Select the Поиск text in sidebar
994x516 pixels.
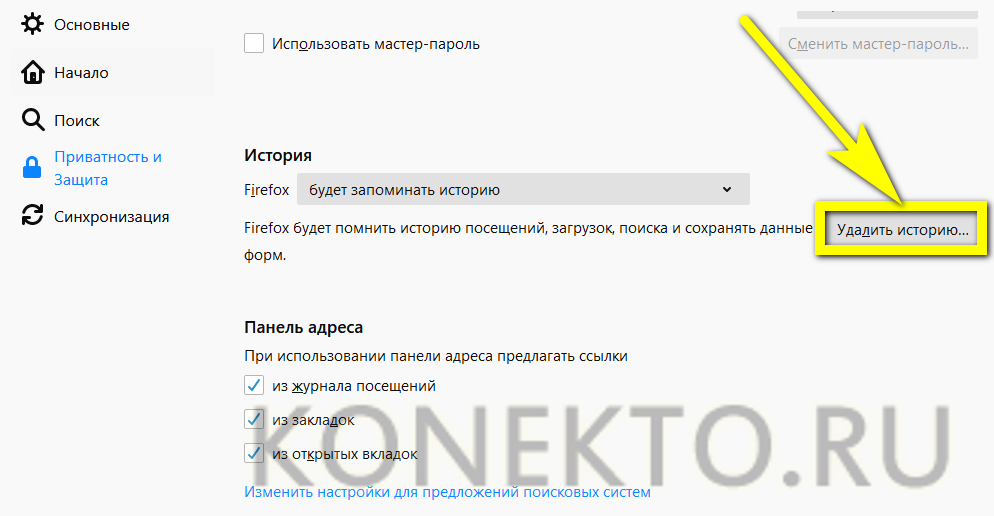[77, 121]
